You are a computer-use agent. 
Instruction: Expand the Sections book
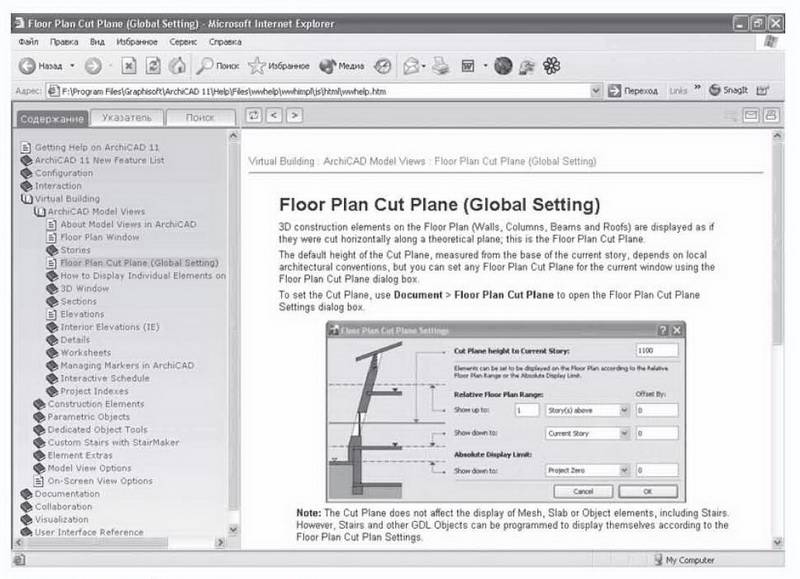78,301
